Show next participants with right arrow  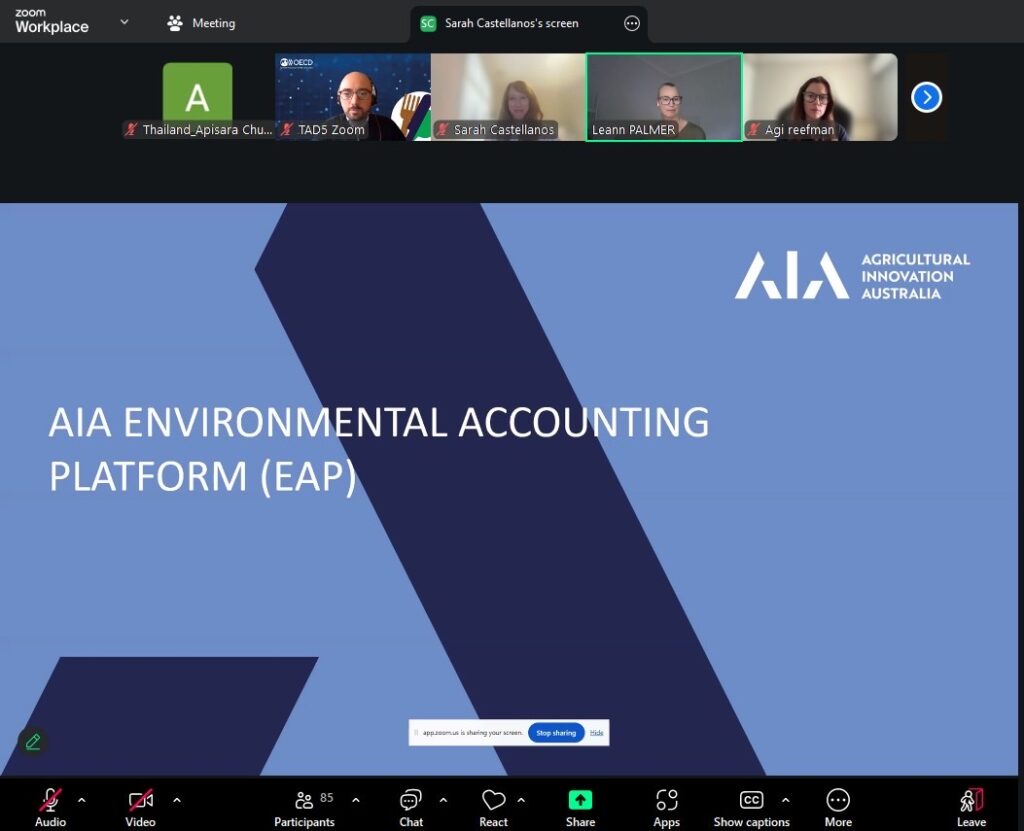[926, 97]
